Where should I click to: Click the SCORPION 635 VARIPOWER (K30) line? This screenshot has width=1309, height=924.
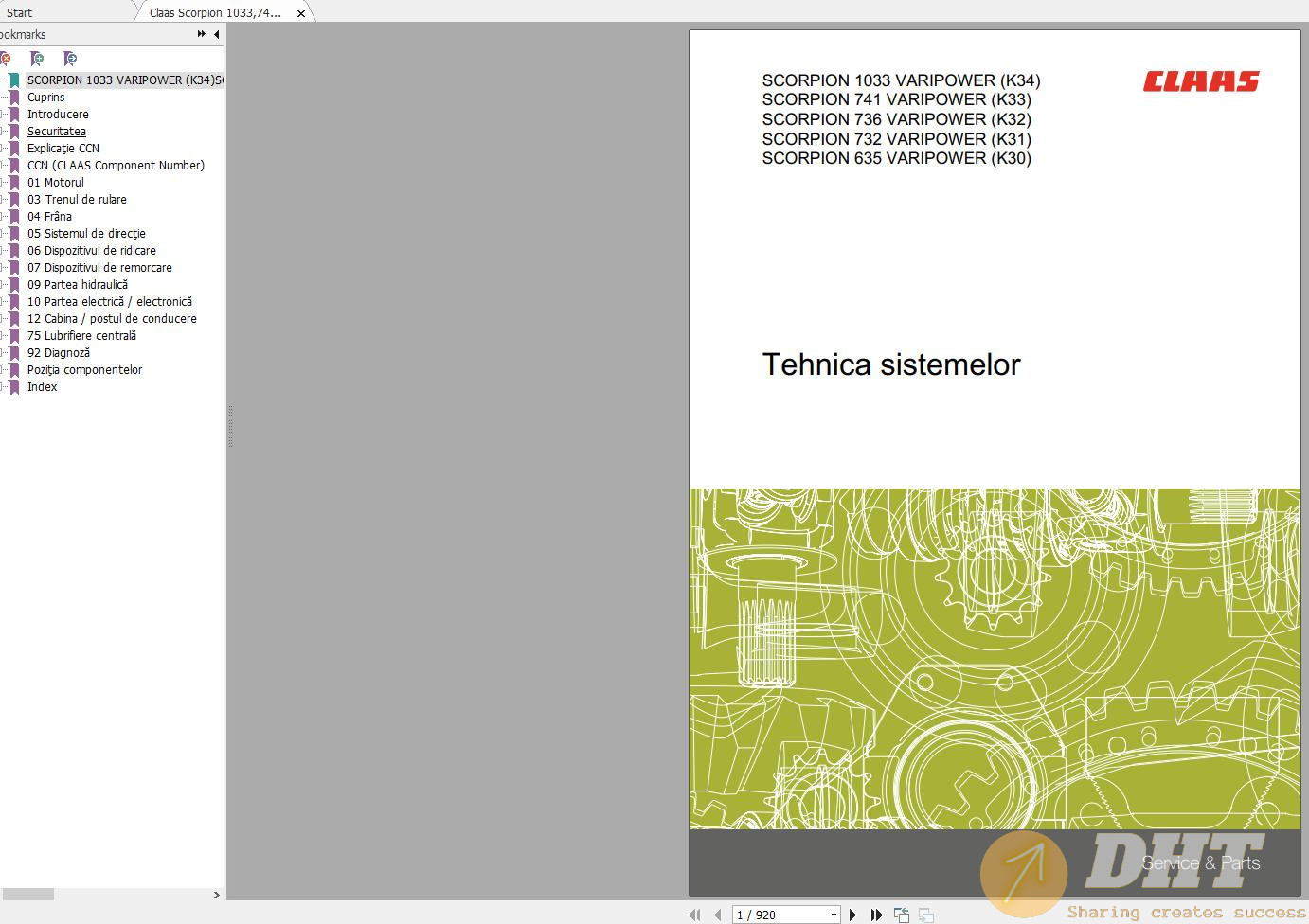[896, 158]
